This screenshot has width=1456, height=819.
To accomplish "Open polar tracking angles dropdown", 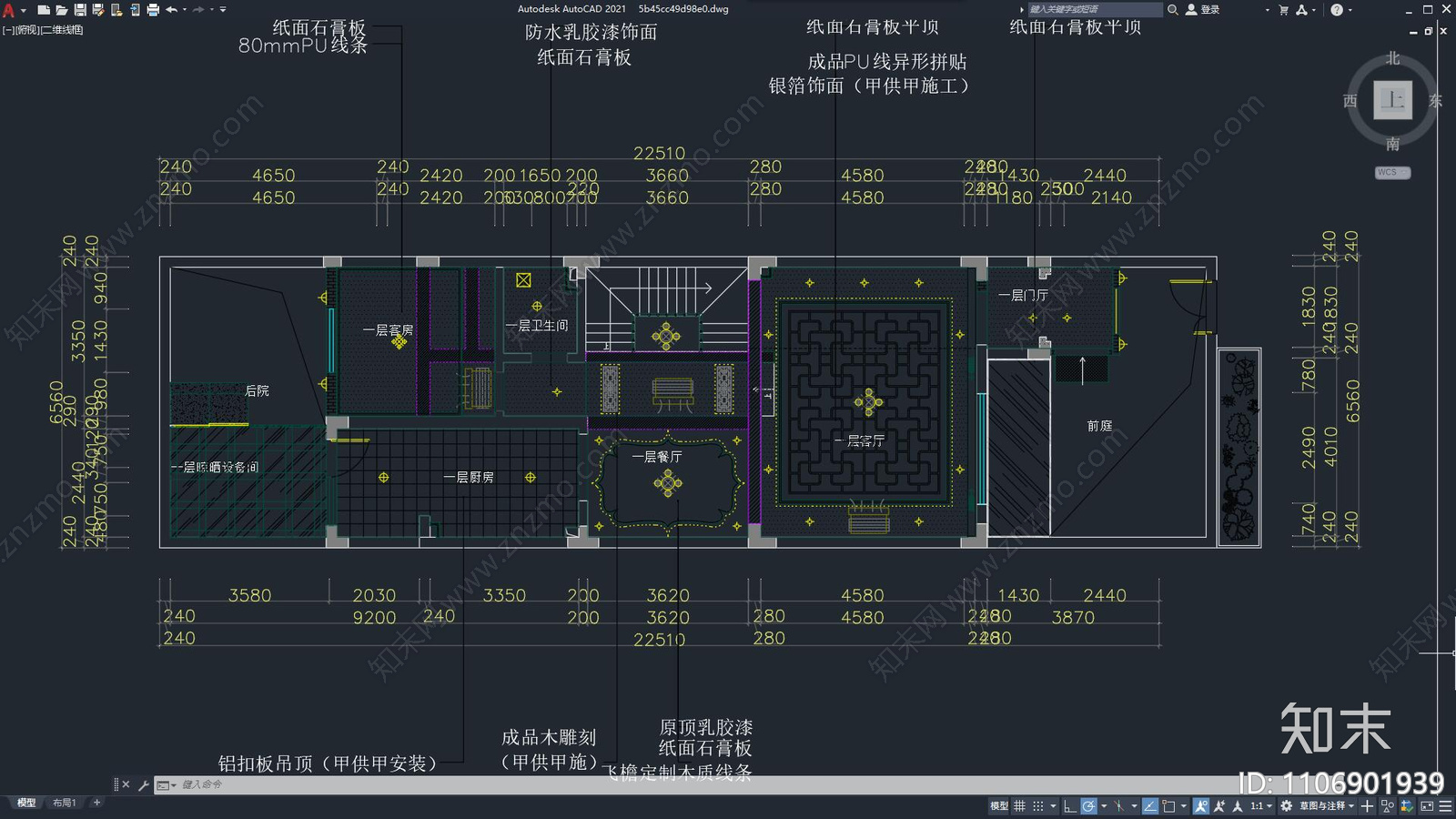I will tap(1104, 805).
